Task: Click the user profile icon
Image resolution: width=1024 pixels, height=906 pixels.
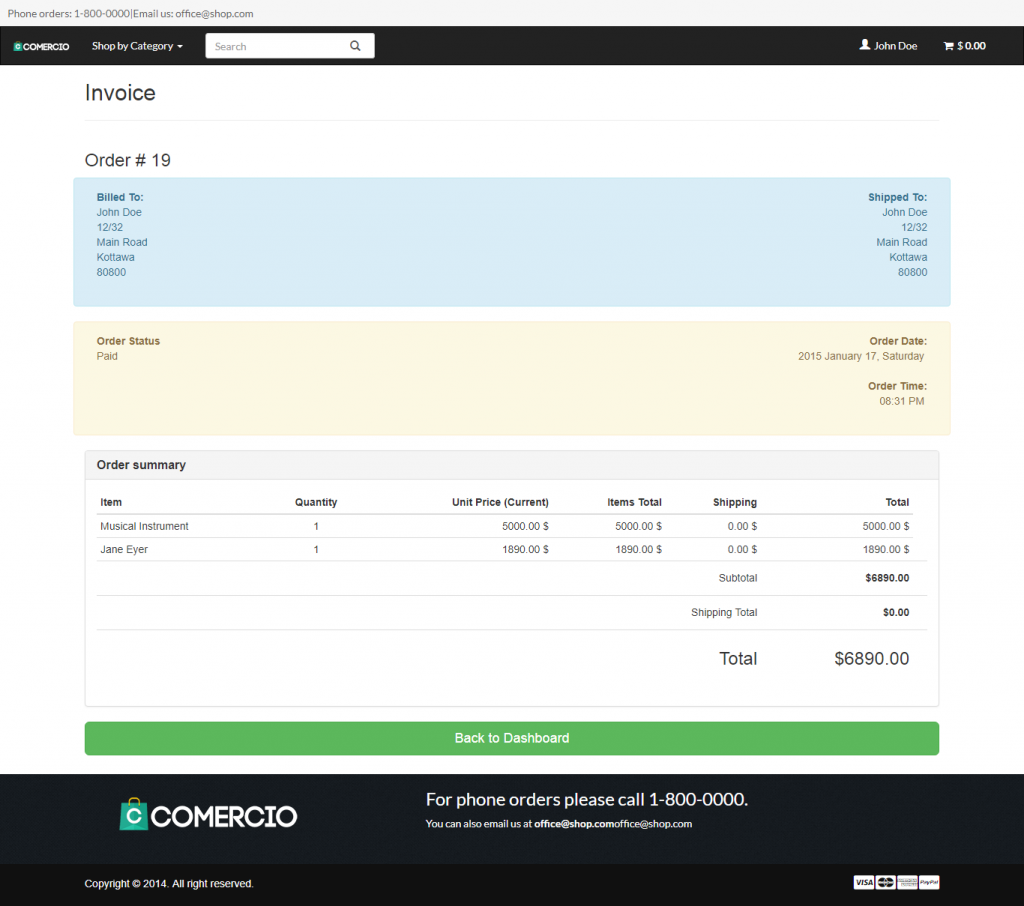Action: [865, 45]
